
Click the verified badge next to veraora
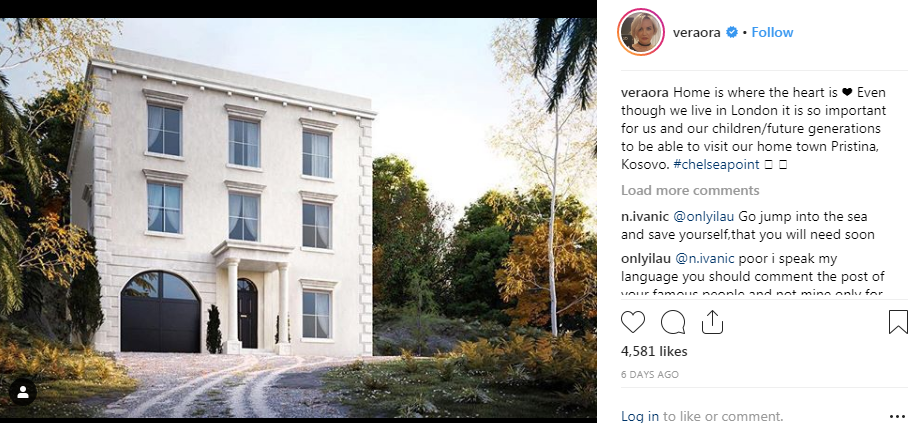tap(732, 33)
